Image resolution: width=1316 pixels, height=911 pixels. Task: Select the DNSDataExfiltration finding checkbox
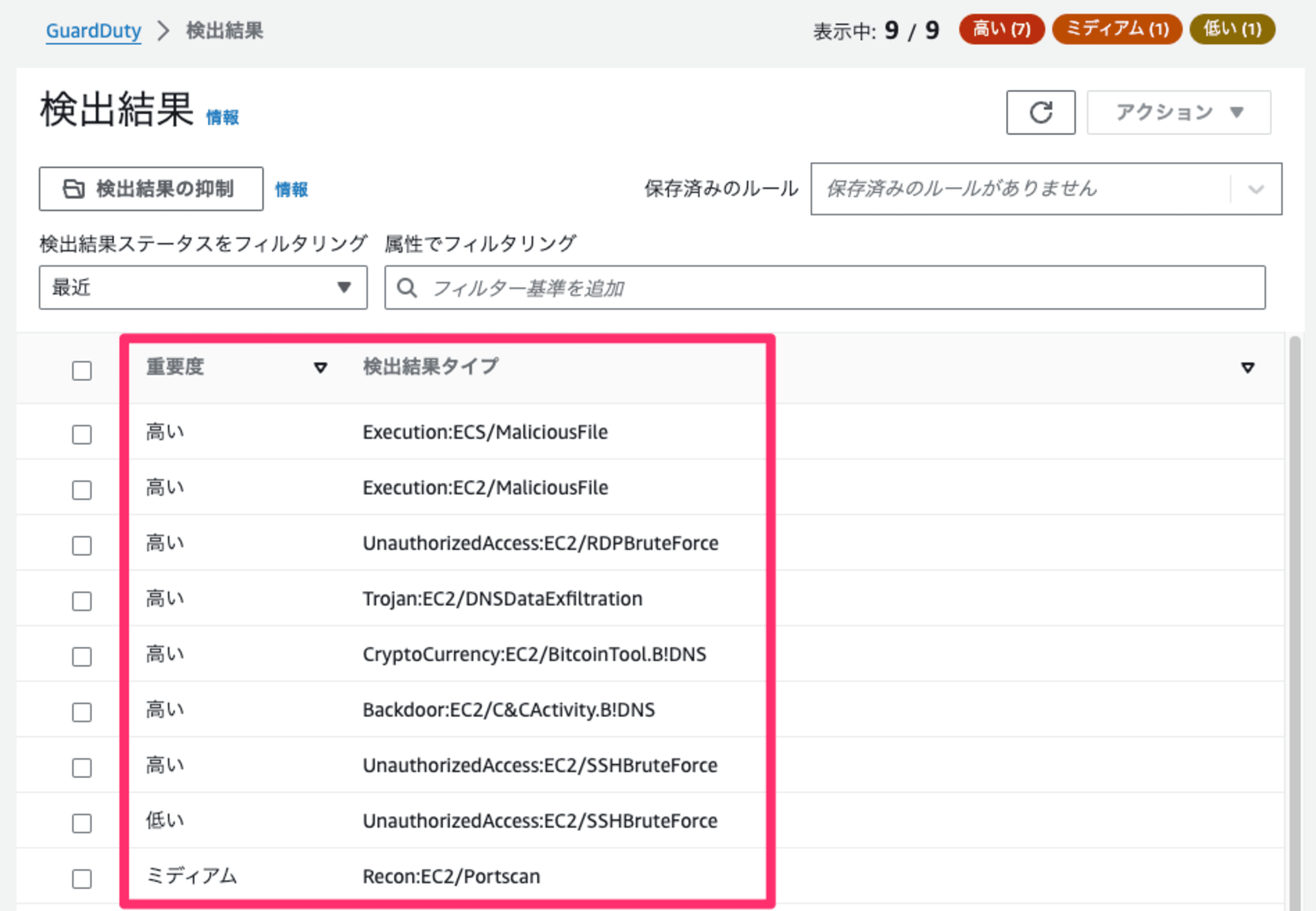click(82, 601)
